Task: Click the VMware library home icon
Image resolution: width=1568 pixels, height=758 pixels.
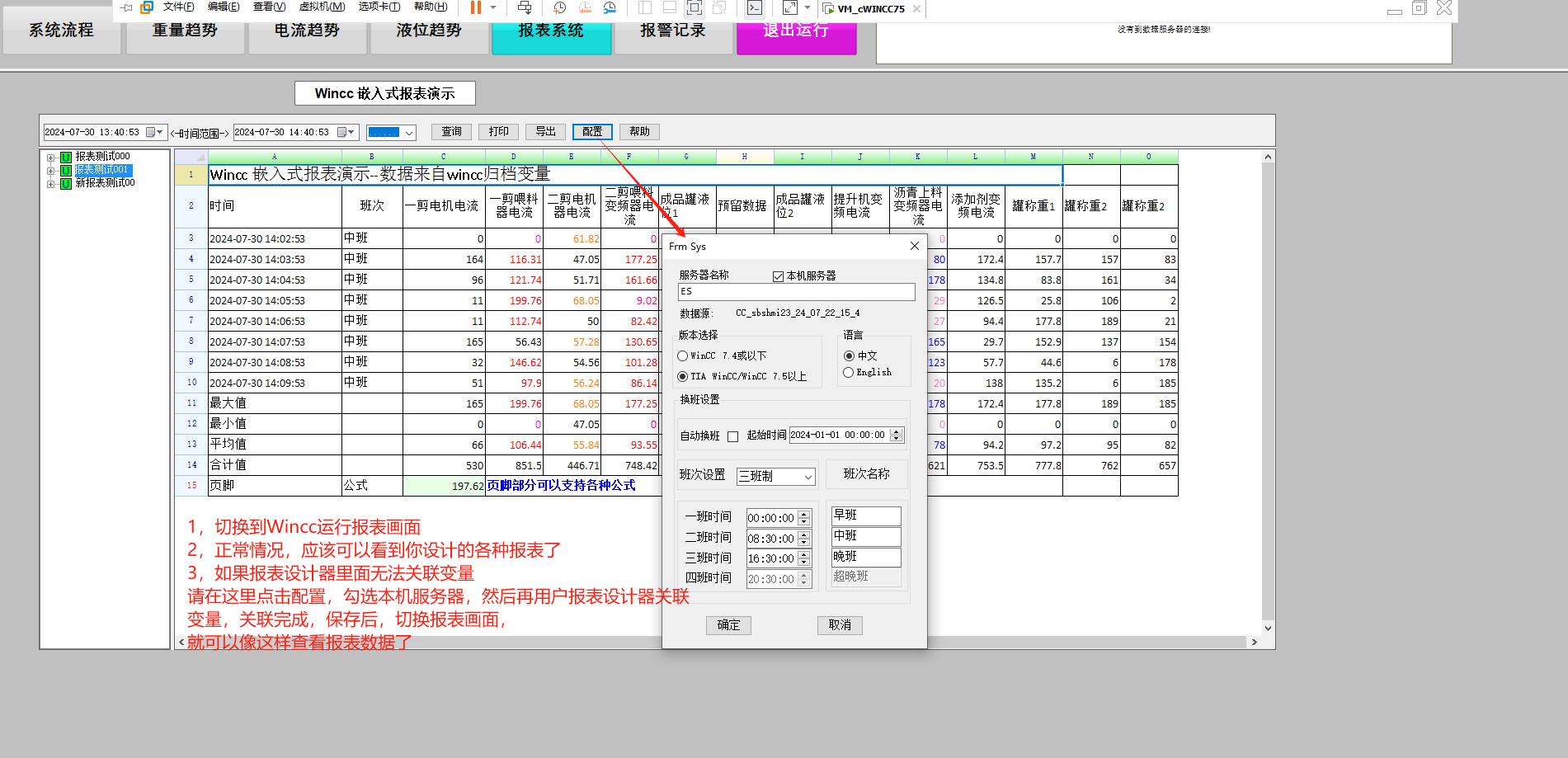Action: point(147,7)
